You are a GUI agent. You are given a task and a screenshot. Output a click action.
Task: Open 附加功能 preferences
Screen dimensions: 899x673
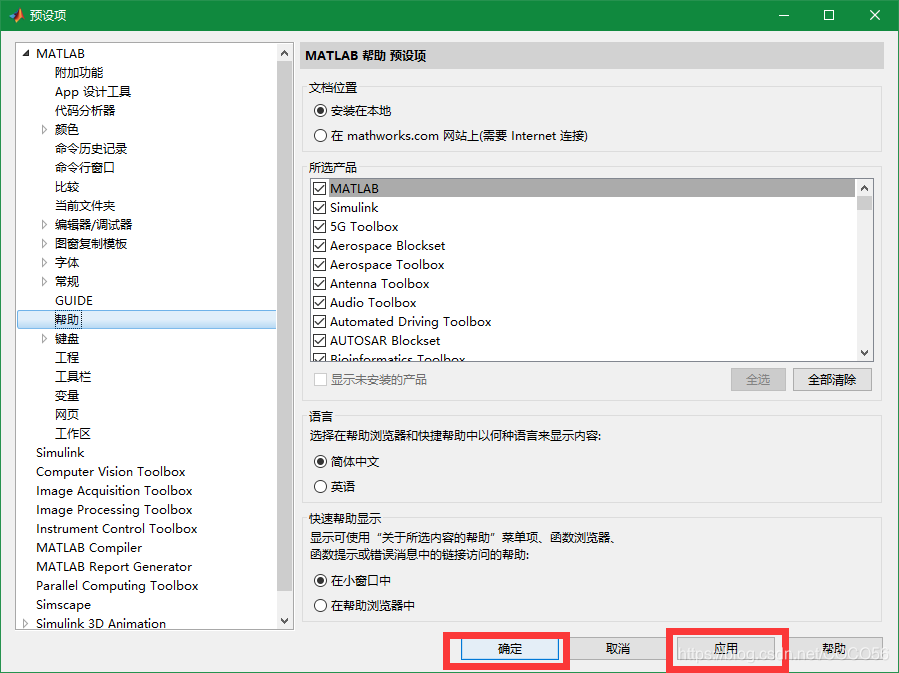point(79,73)
